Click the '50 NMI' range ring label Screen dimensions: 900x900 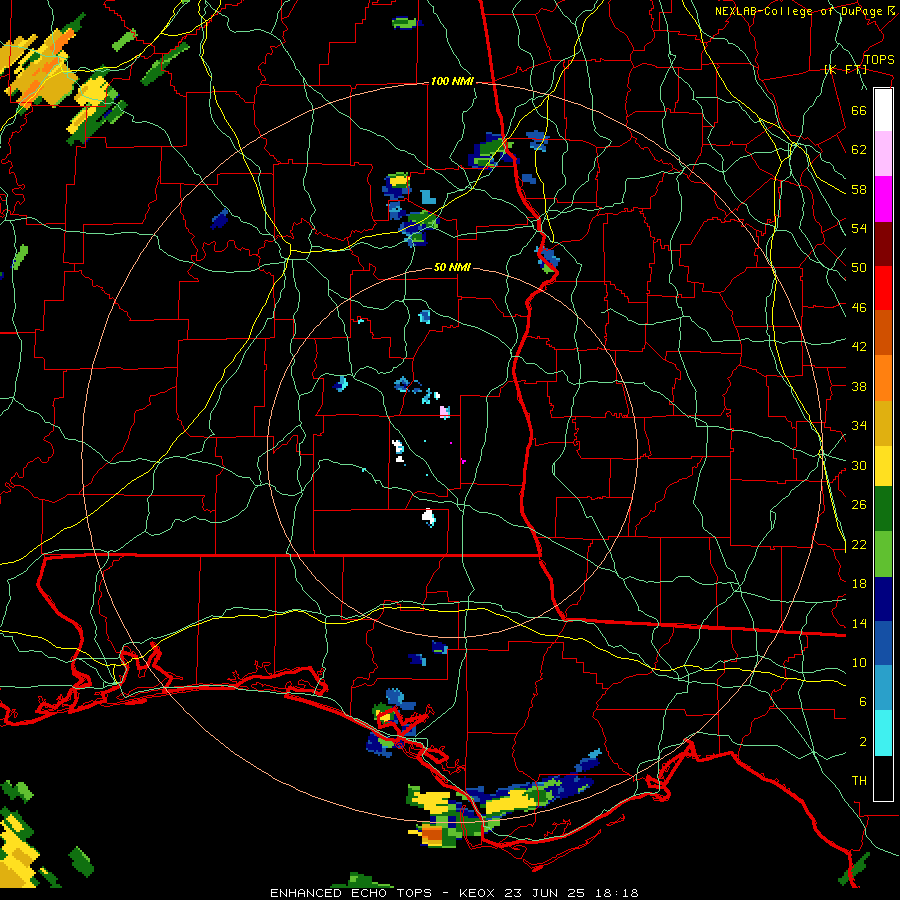[452, 267]
